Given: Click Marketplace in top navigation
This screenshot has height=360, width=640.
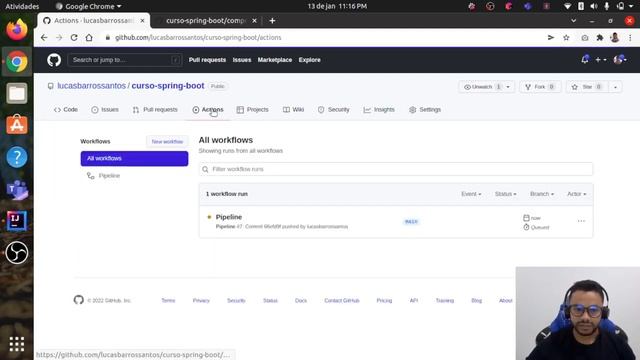Looking at the screenshot, I should tap(275, 60).
